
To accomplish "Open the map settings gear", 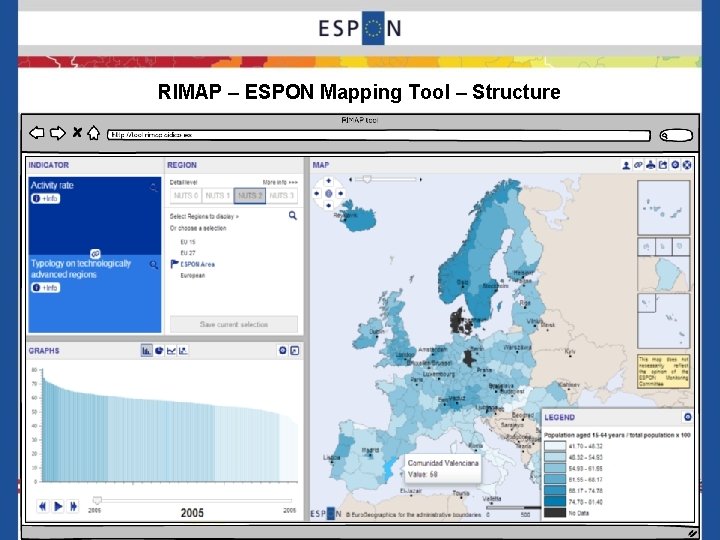I will pyautogui.click(x=675, y=165).
